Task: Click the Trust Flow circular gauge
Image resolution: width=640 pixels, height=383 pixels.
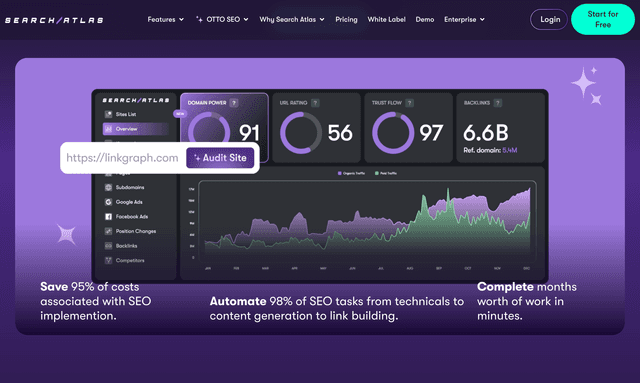Action: 393,133
